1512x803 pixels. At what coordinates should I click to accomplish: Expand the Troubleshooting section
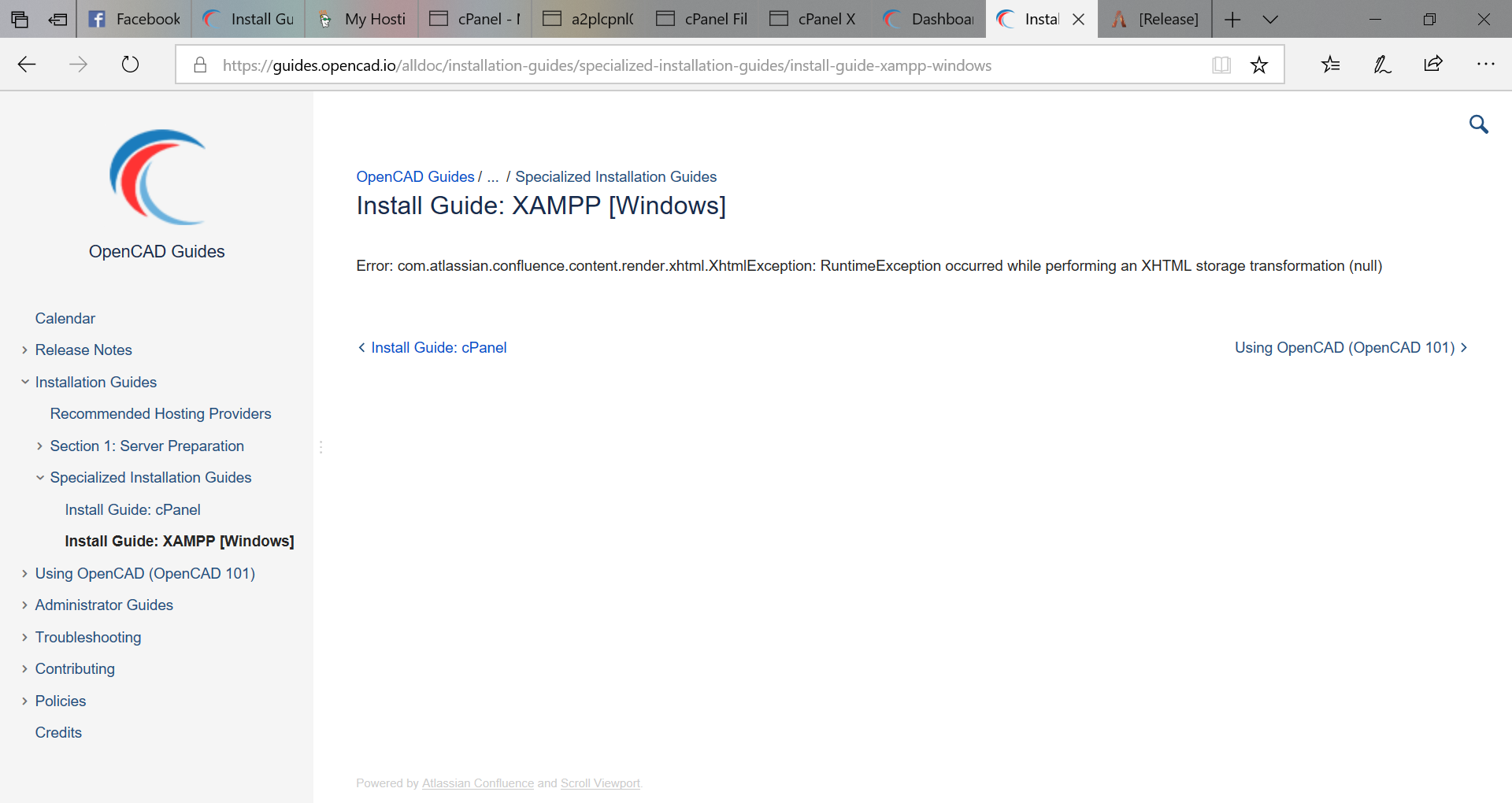pos(24,637)
